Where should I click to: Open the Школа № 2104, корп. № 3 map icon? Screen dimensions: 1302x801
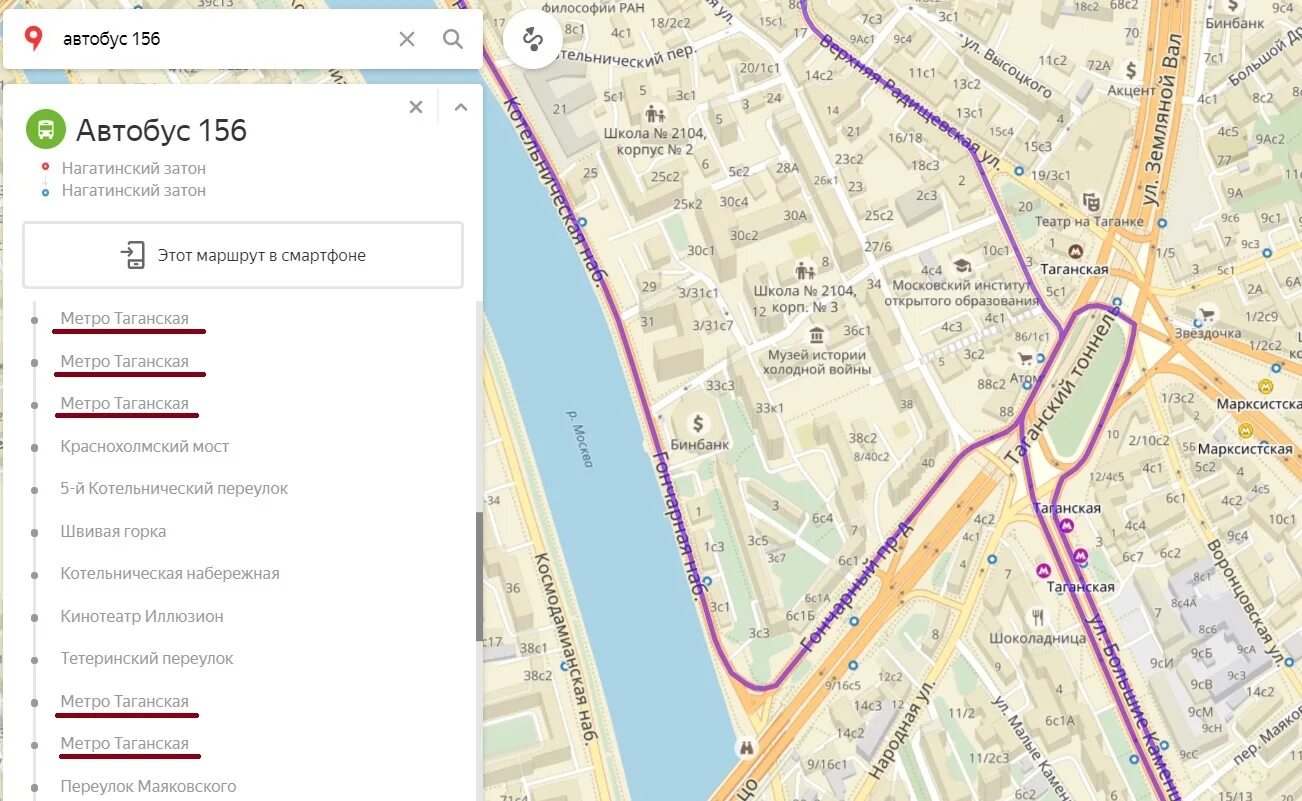(804, 270)
